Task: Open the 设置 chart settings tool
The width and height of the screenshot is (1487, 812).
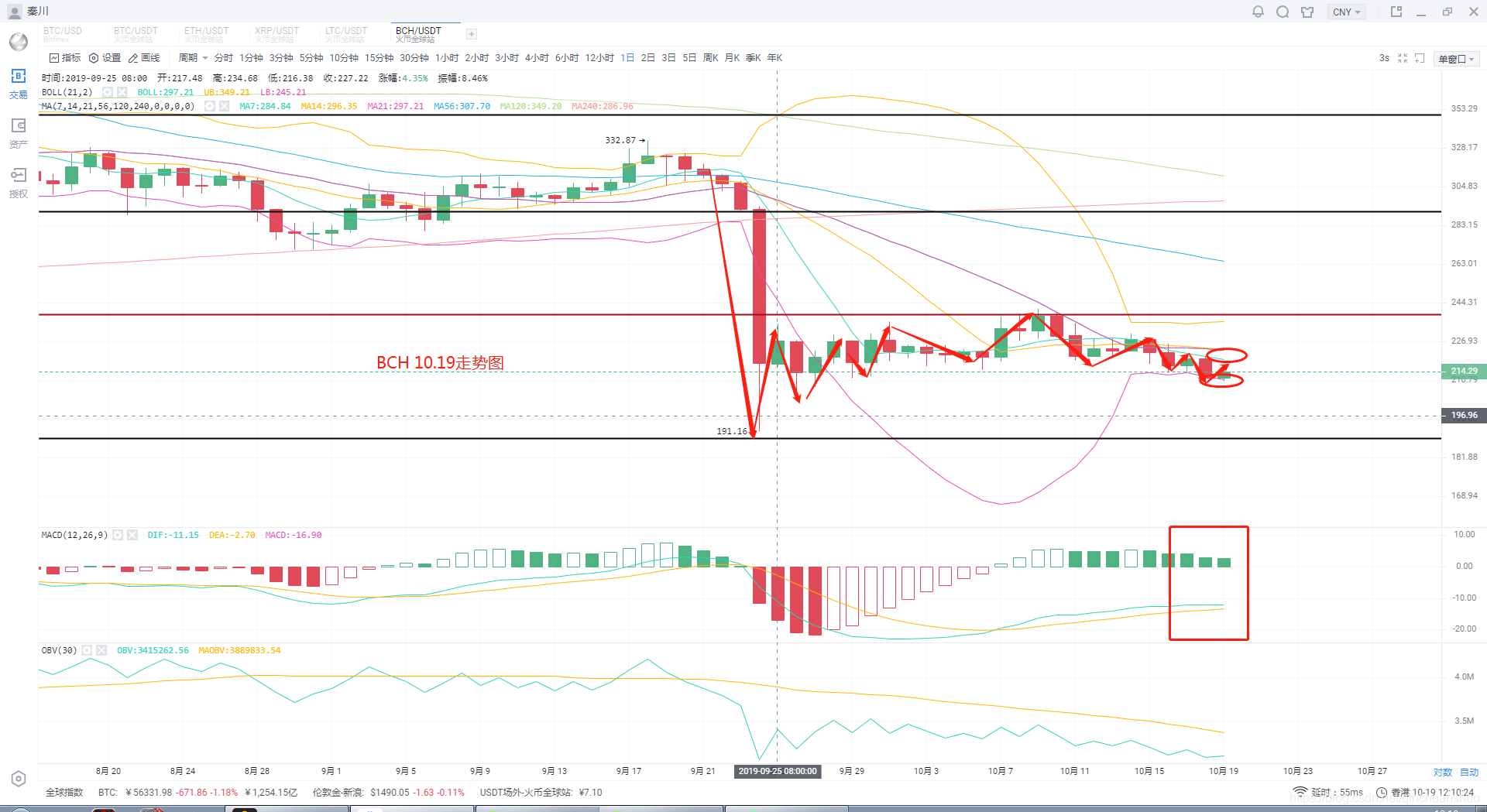Action: 105,58
